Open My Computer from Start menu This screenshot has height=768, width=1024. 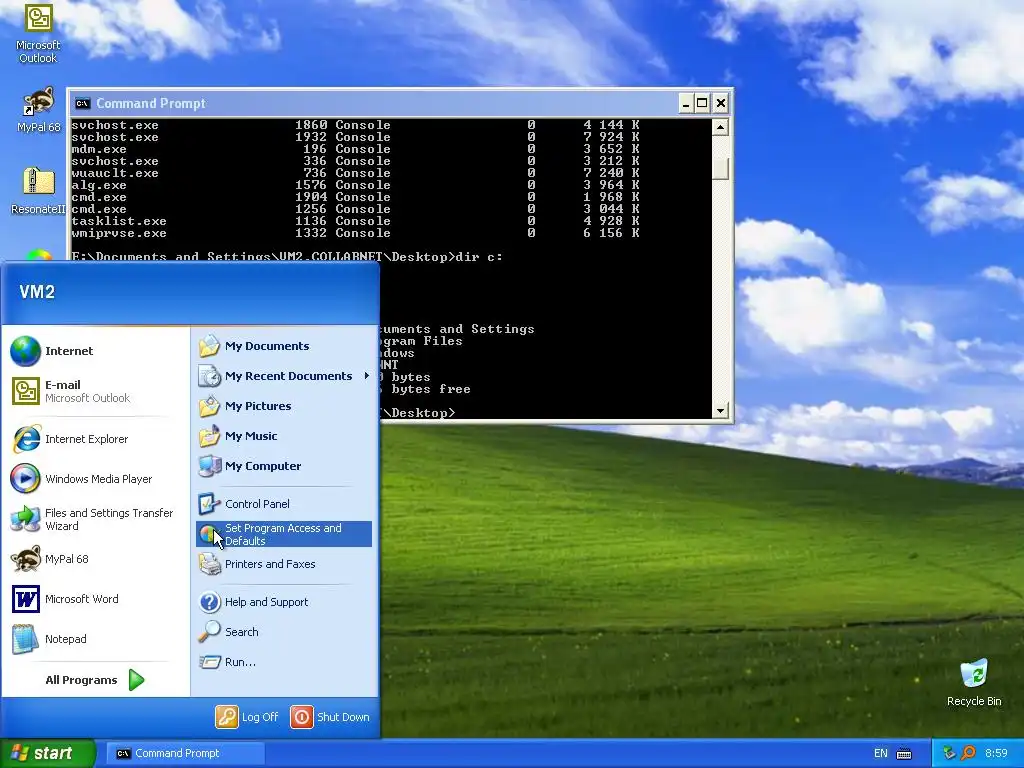coord(284,466)
